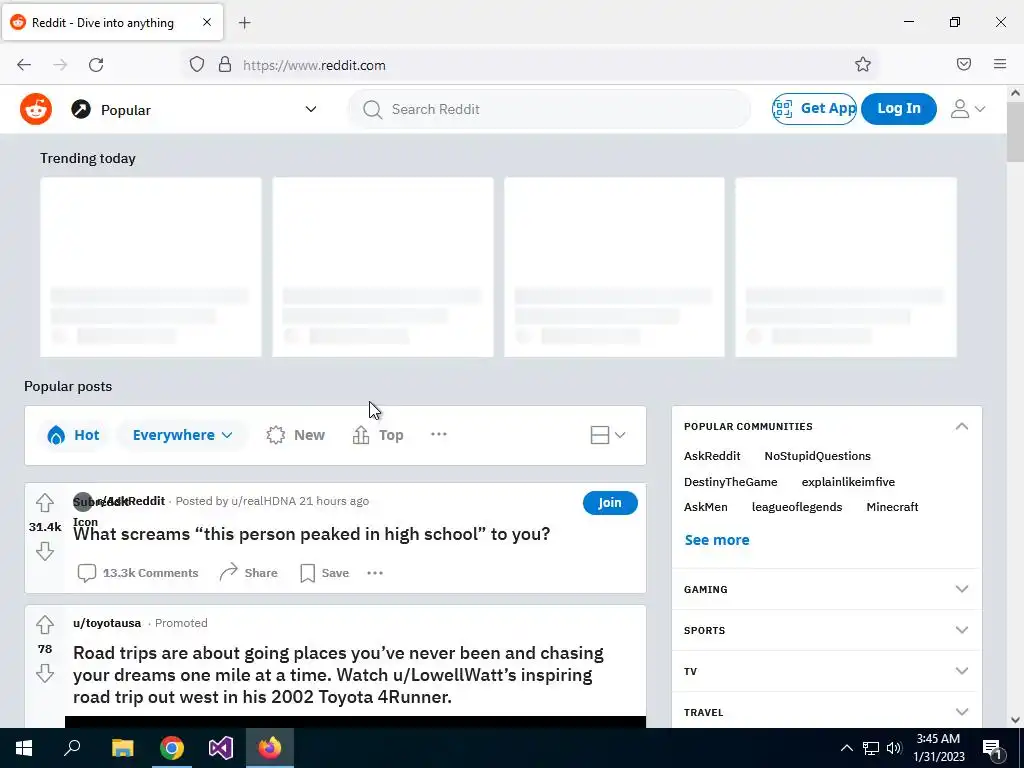Click the page vertical scrollbar thumb
The width and height of the screenshot is (1024, 768).
[1015, 132]
